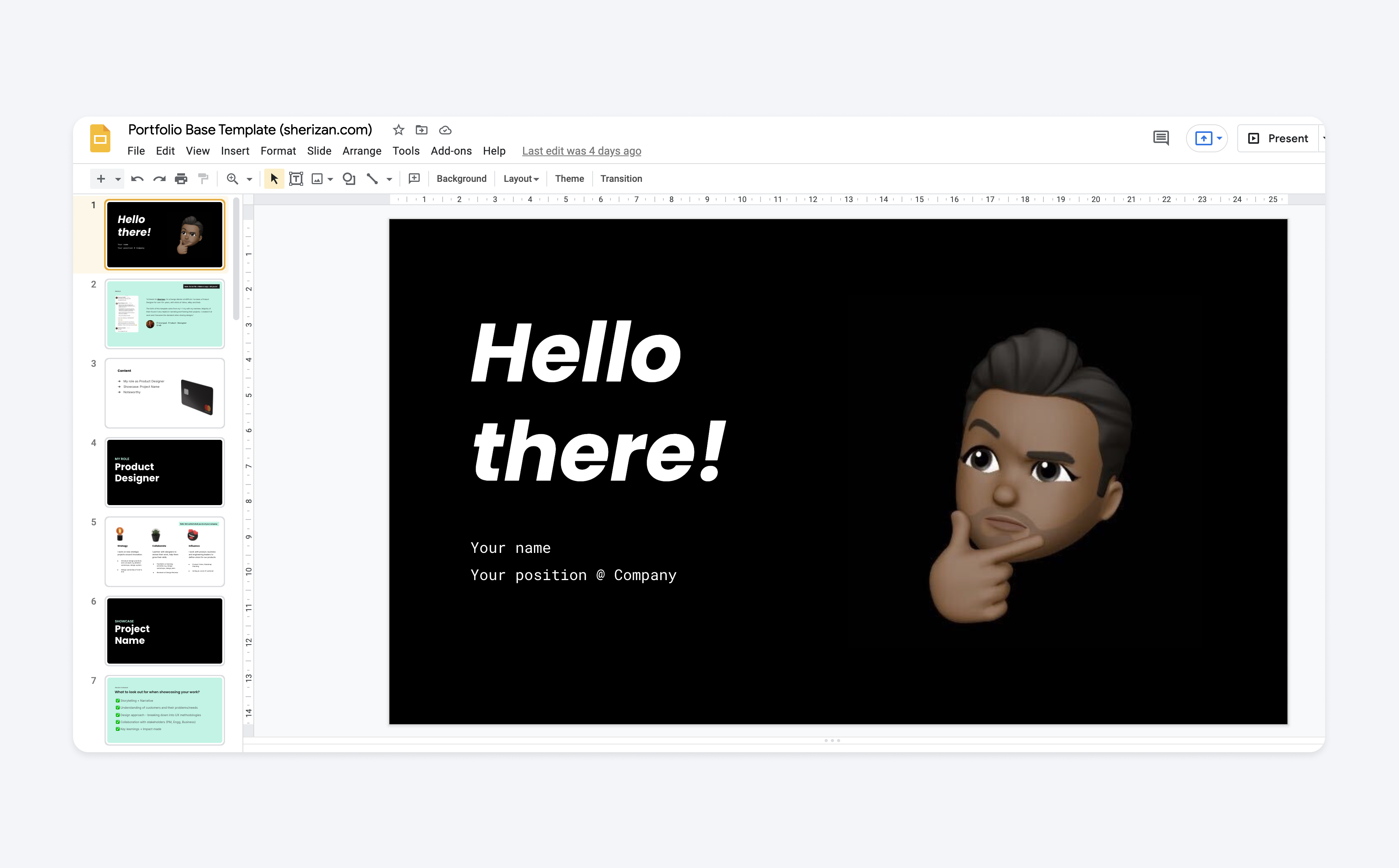Click the undo arrow icon
Viewport: 1399px width, 868px height.
pos(137,179)
